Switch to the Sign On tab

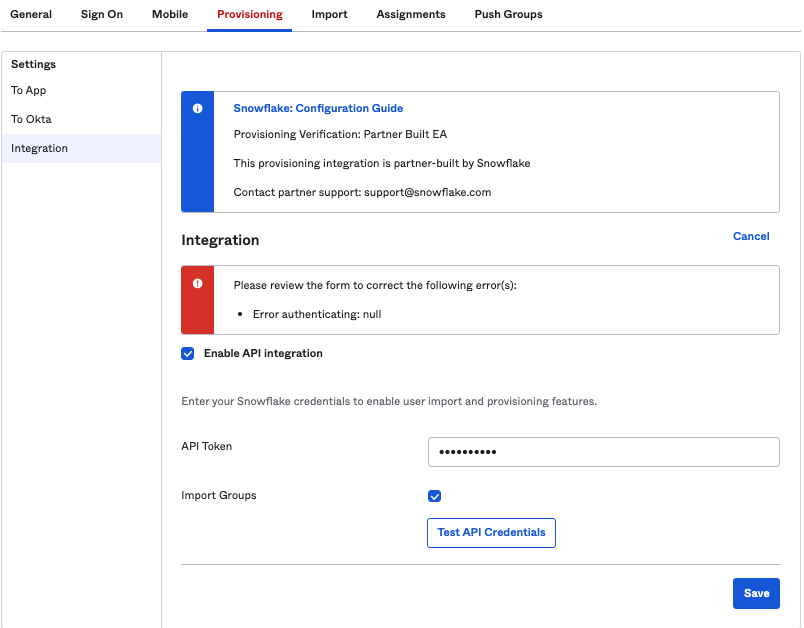[102, 15]
